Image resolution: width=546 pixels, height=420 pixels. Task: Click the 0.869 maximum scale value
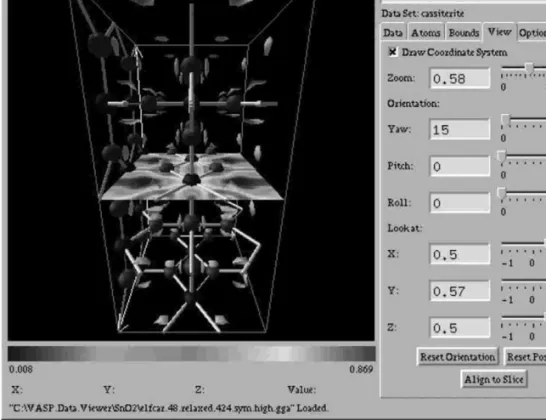point(361,369)
